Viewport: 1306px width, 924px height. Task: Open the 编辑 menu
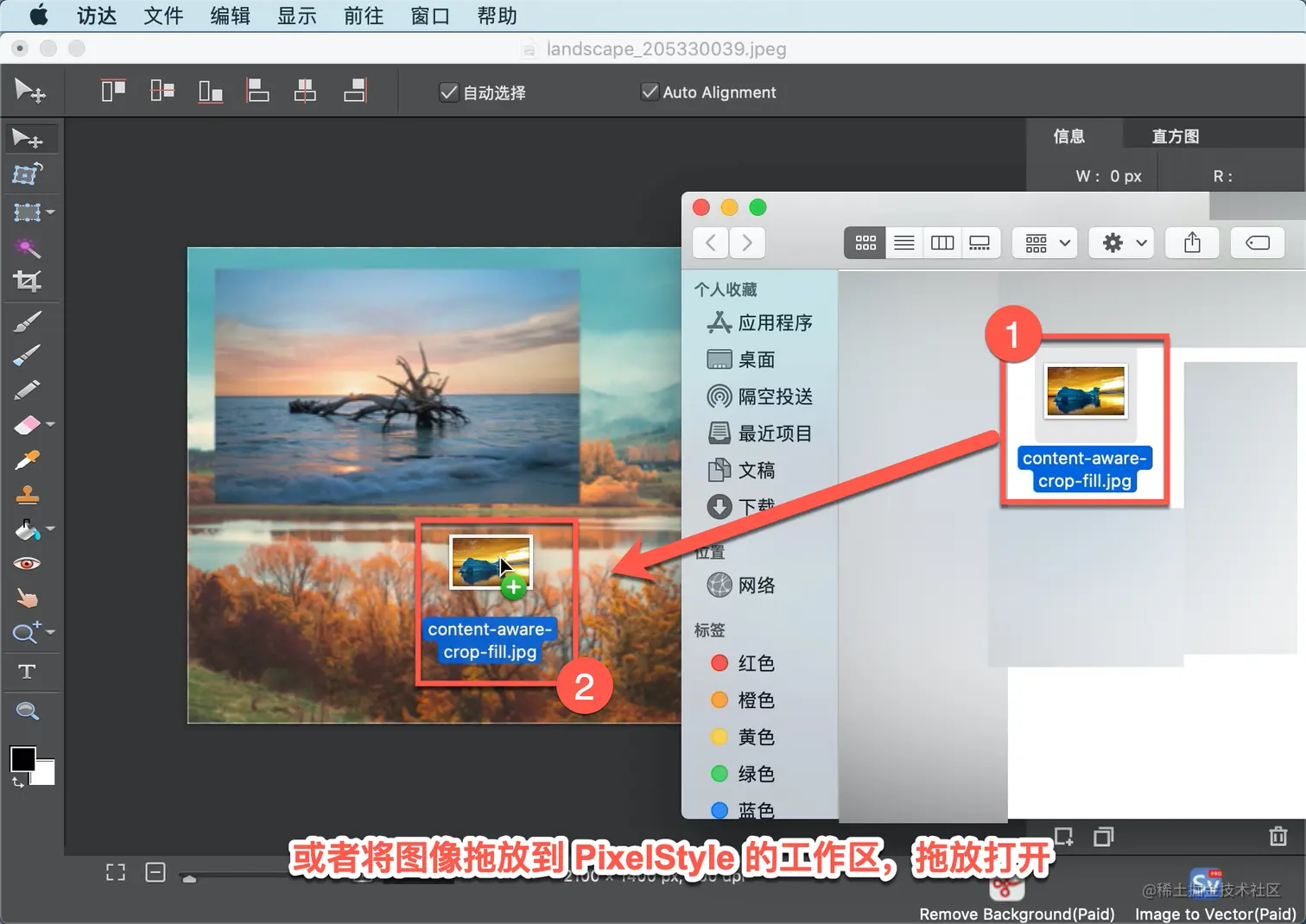tap(230, 16)
